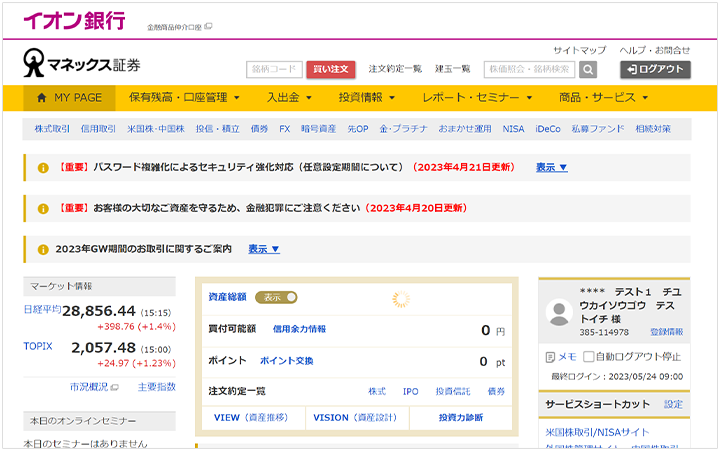Viewport: 720px width, 450px height.
Task: Open FX in sub navigation
Action: [285, 129]
